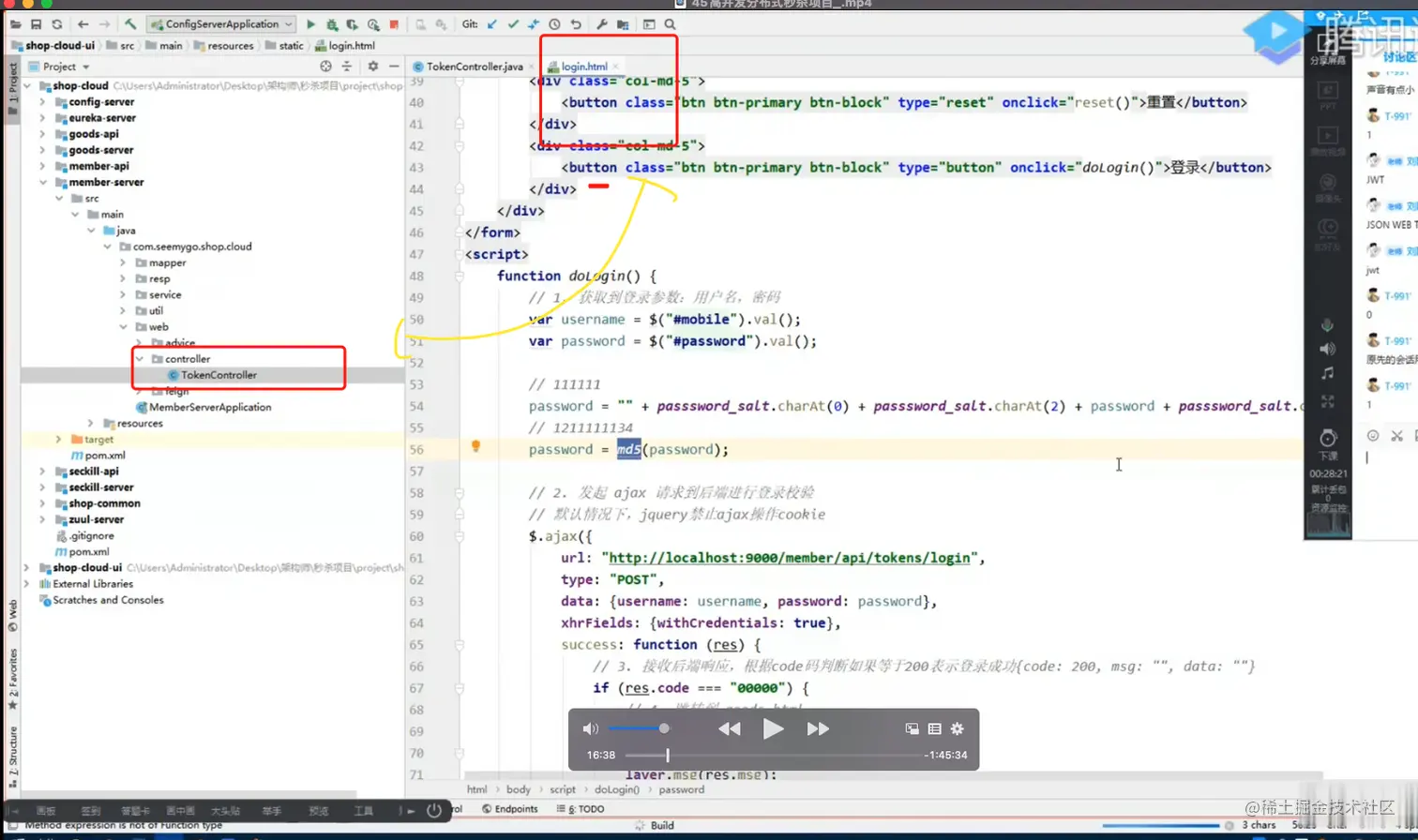Screen dimensions: 1418x840
Task: Click the intention lightbulb on line 56
Action: [475, 446]
